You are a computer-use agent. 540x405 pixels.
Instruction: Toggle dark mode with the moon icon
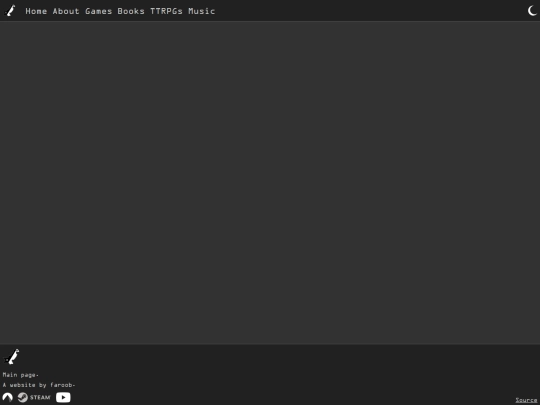532,11
